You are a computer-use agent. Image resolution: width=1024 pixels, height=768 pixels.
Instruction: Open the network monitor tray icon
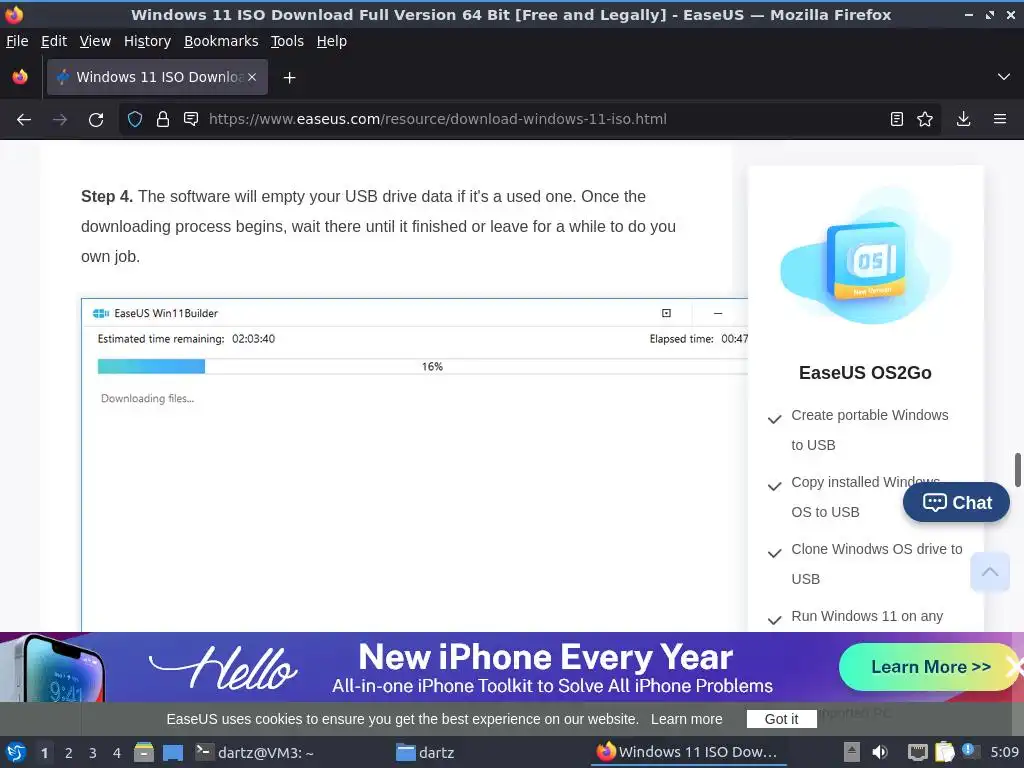(x=918, y=752)
